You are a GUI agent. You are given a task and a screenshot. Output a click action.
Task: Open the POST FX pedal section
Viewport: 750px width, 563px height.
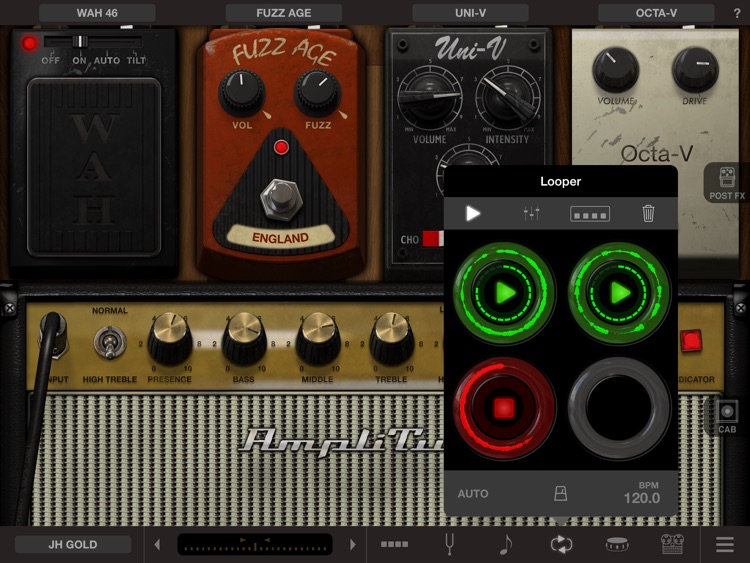[x=727, y=183]
